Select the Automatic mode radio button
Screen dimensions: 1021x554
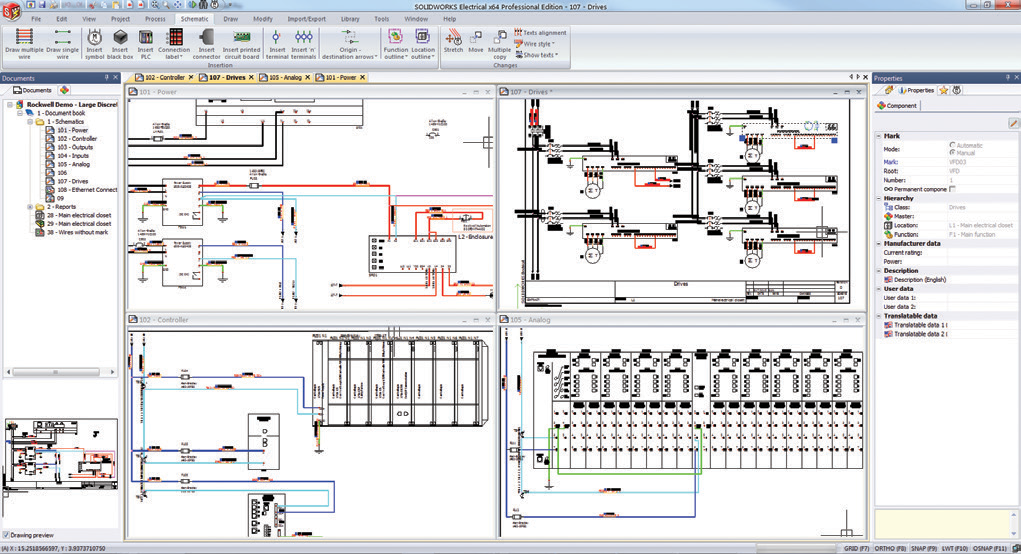point(952,145)
